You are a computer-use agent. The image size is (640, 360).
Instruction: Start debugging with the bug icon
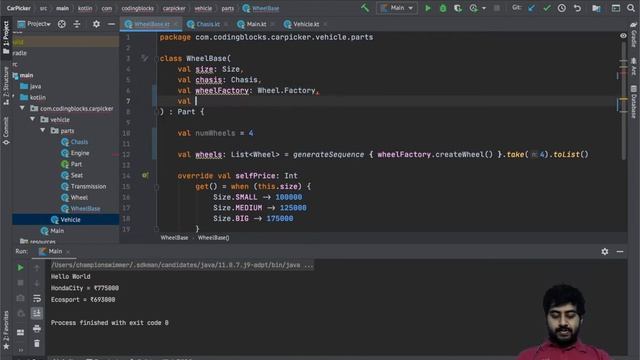point(443,8)
